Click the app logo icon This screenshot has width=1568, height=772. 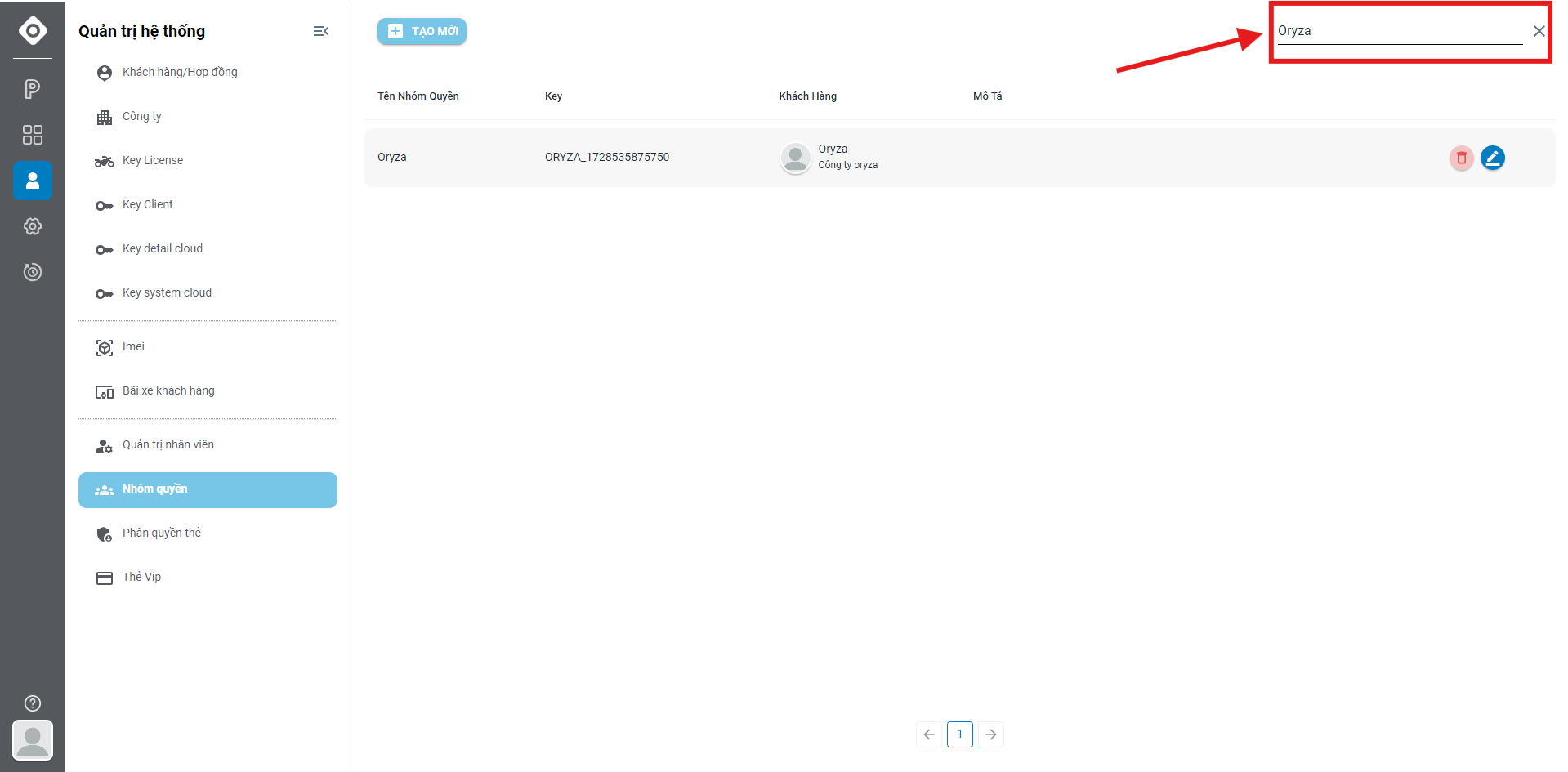33,31
